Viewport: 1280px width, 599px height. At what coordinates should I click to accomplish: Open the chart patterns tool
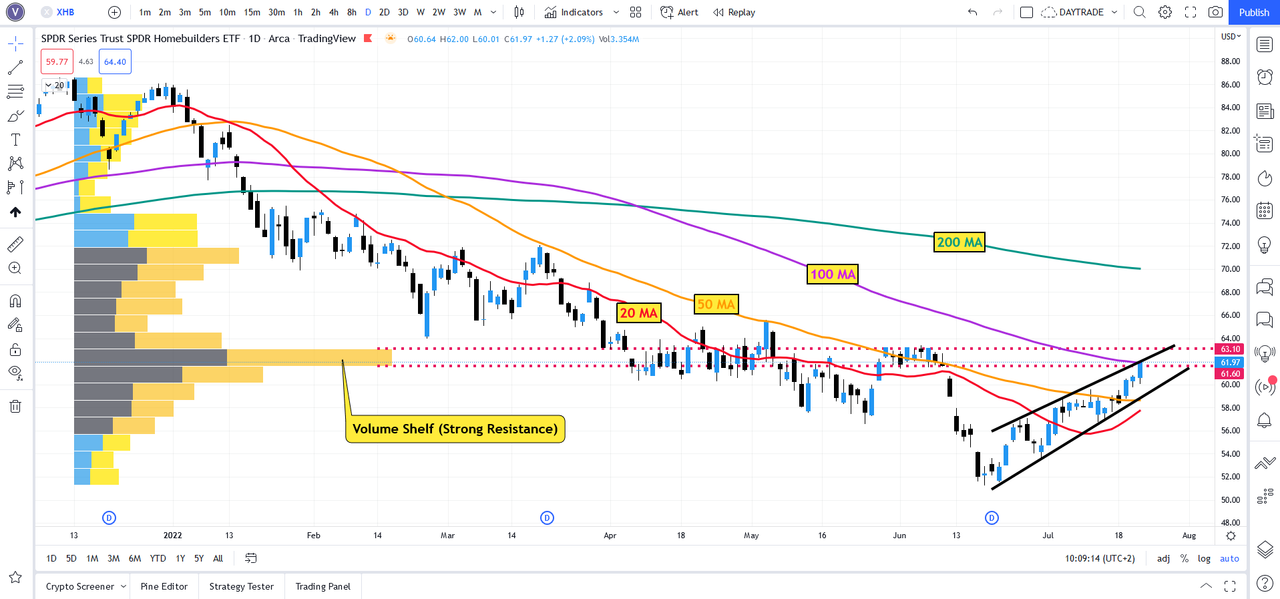pos(15,163)
